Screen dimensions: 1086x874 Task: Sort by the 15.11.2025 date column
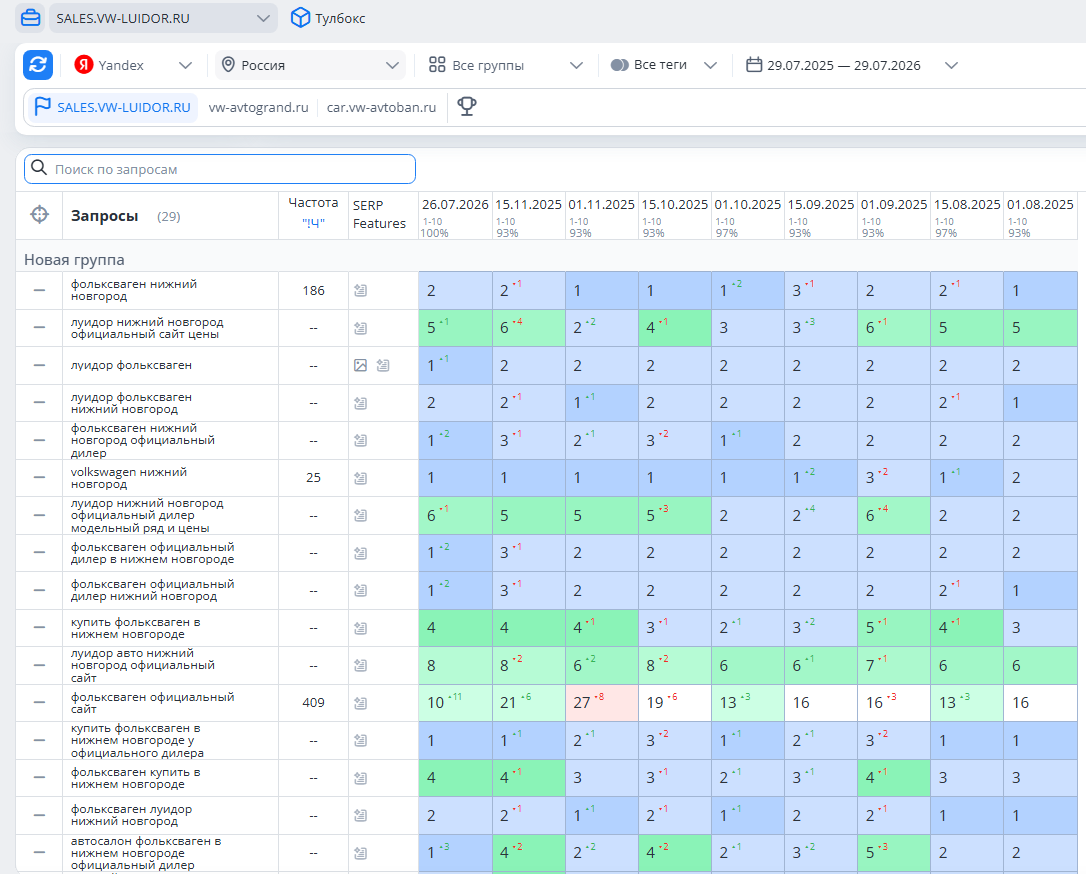(528, 205)
